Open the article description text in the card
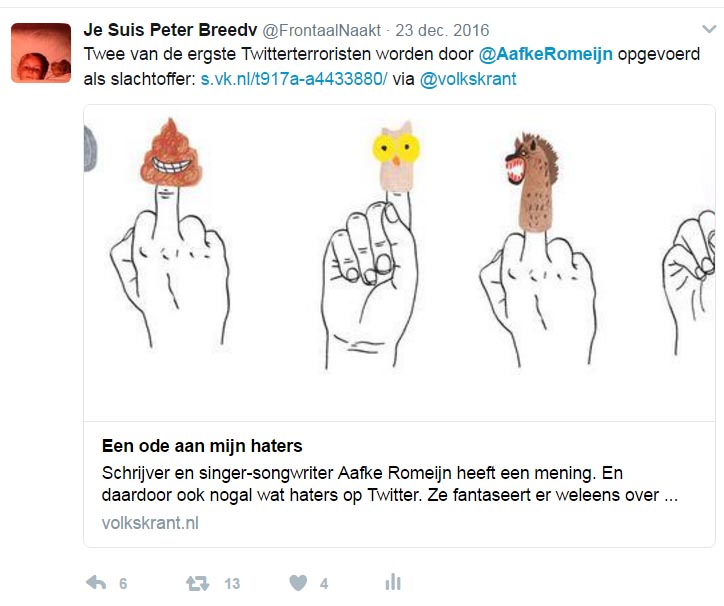 click(x=389, y=484)
